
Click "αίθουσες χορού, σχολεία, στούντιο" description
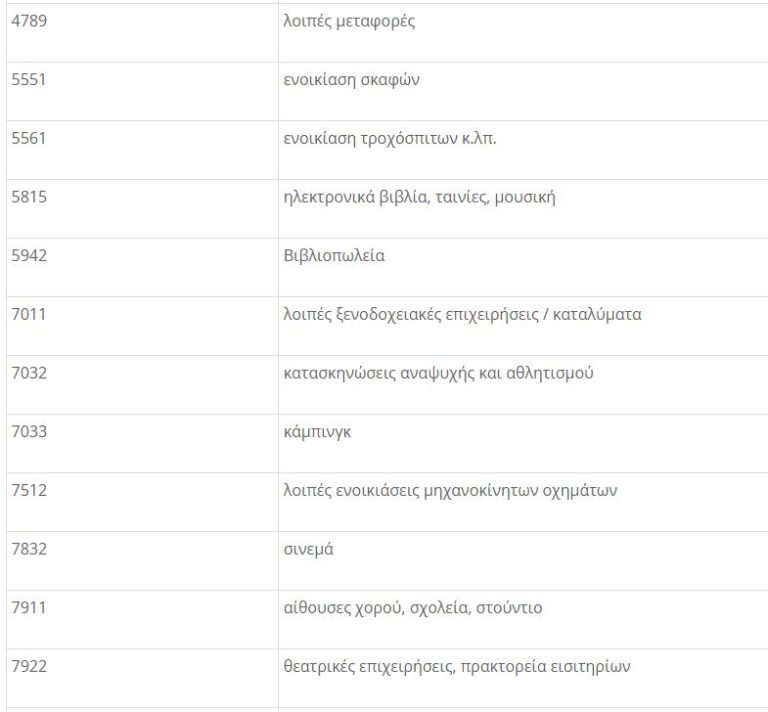click(413, 608)
